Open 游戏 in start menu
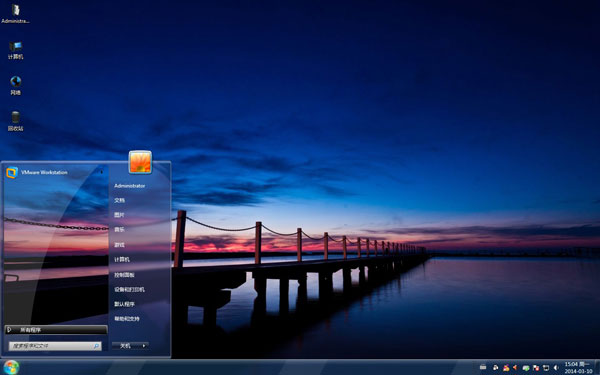Screen dimensions: 600x375 [119, 245]
